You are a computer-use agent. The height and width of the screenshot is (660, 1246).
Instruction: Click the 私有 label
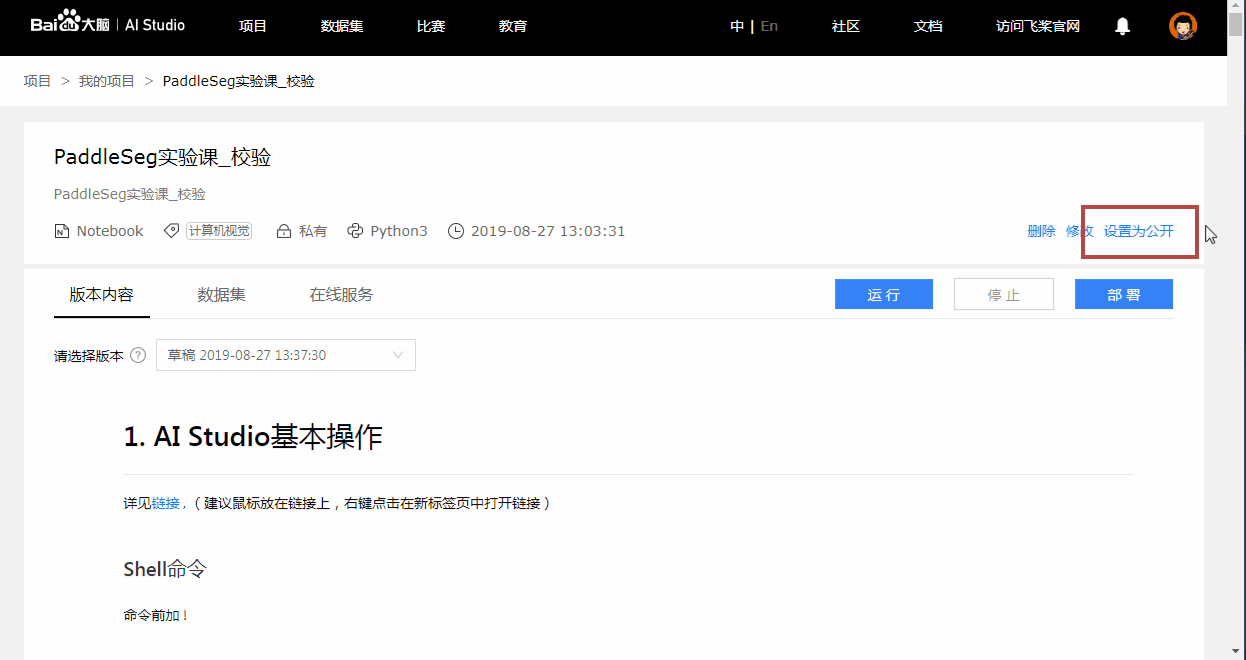coord(313,231)
